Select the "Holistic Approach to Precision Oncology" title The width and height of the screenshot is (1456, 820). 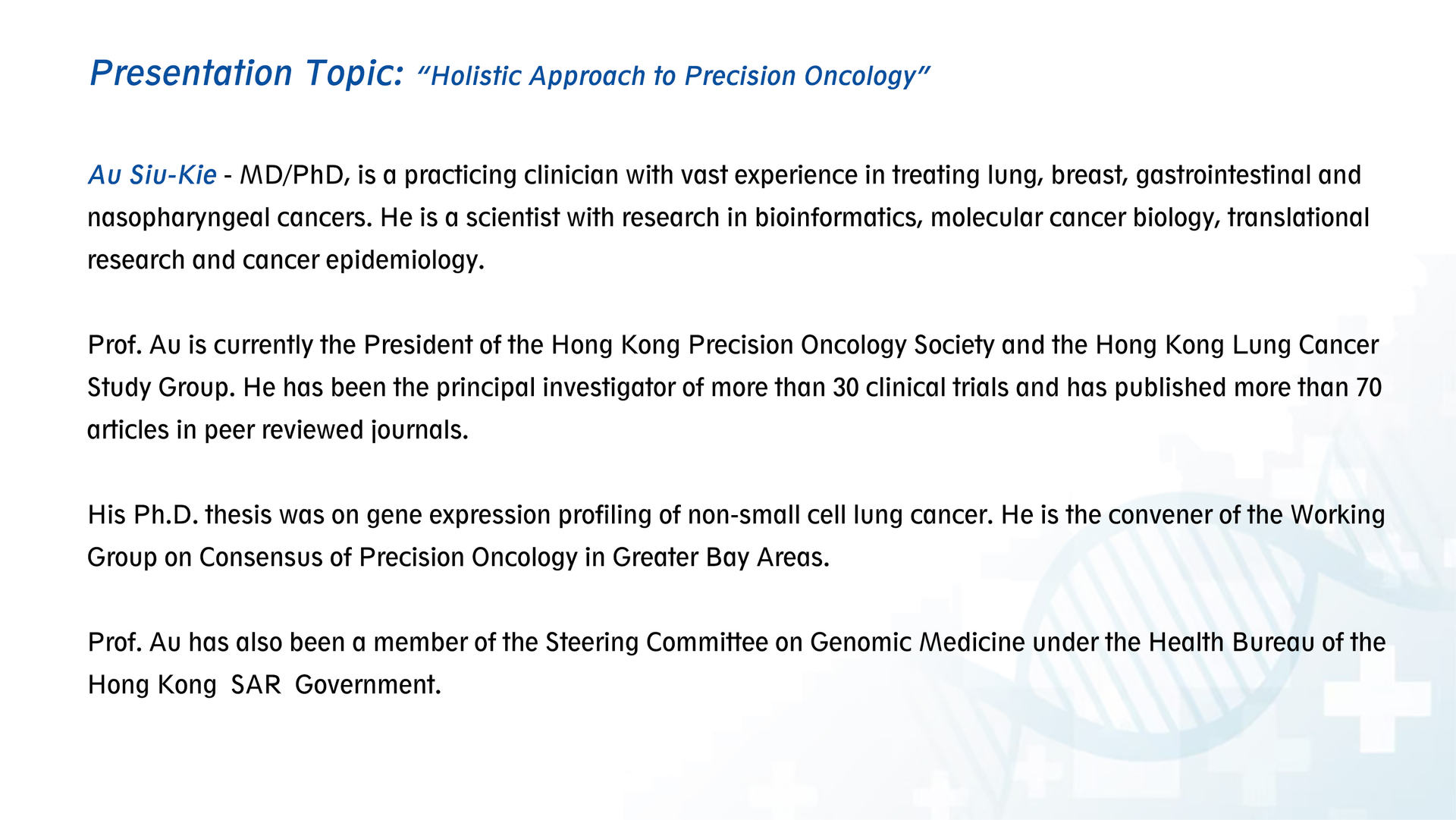(x=673, y=76)
